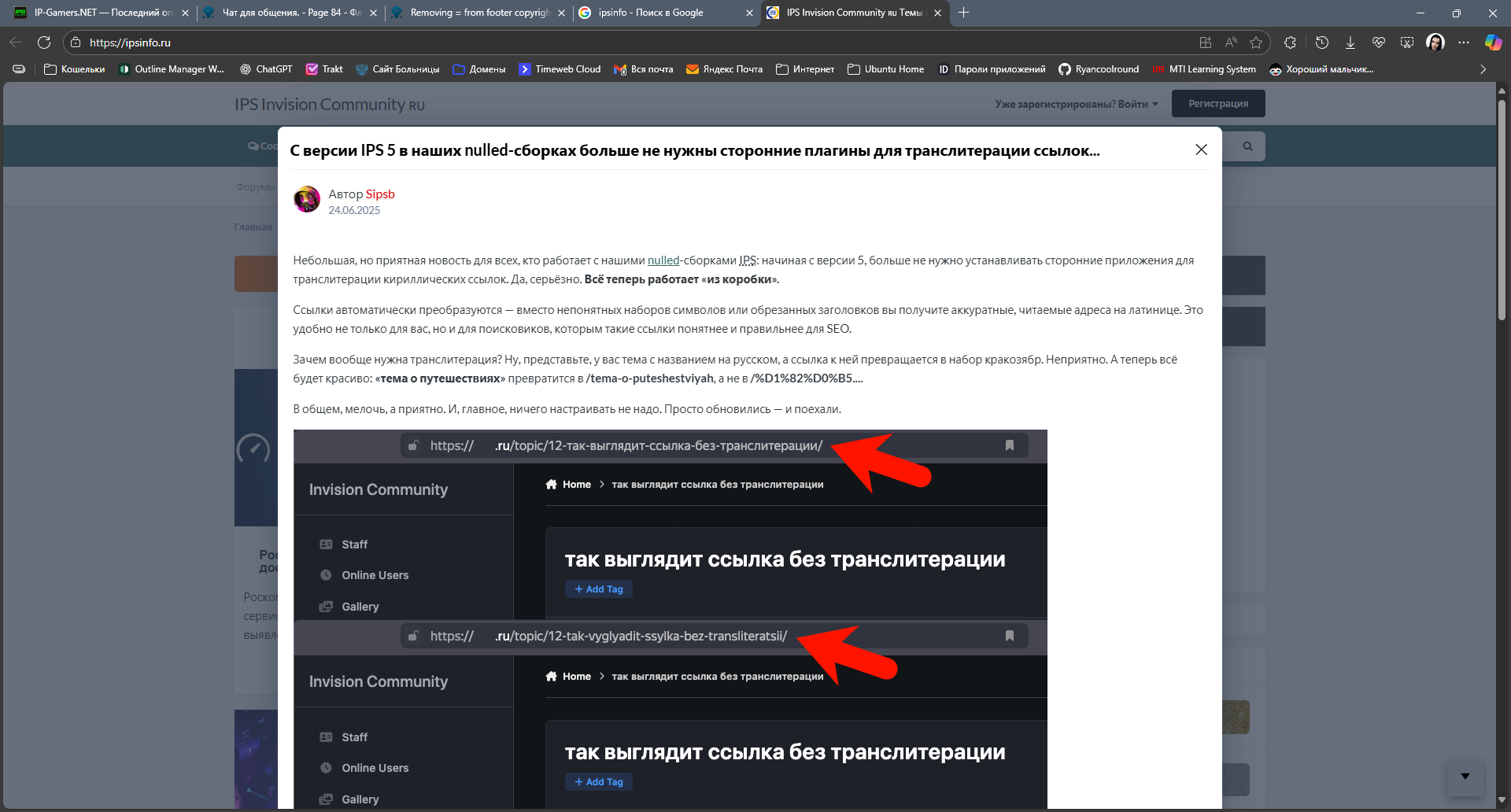Click the browser back arrow
The width and height of the screenshot is (1511, 812).
pyautogui.click(x=16, y=42)
